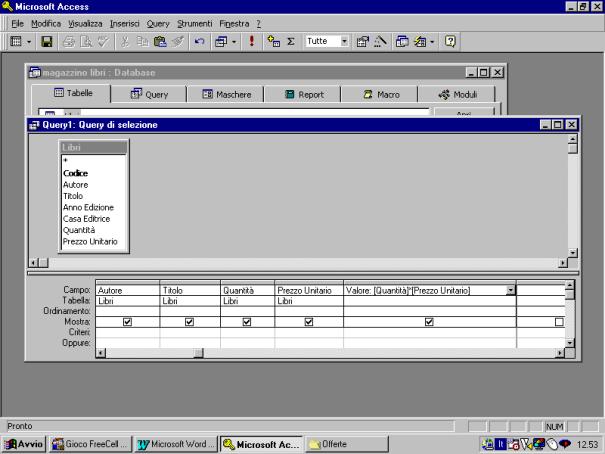Open the Tutte top values dropdown
The width and height of the screenshot is (605, 454).
[x=345, y=43]
